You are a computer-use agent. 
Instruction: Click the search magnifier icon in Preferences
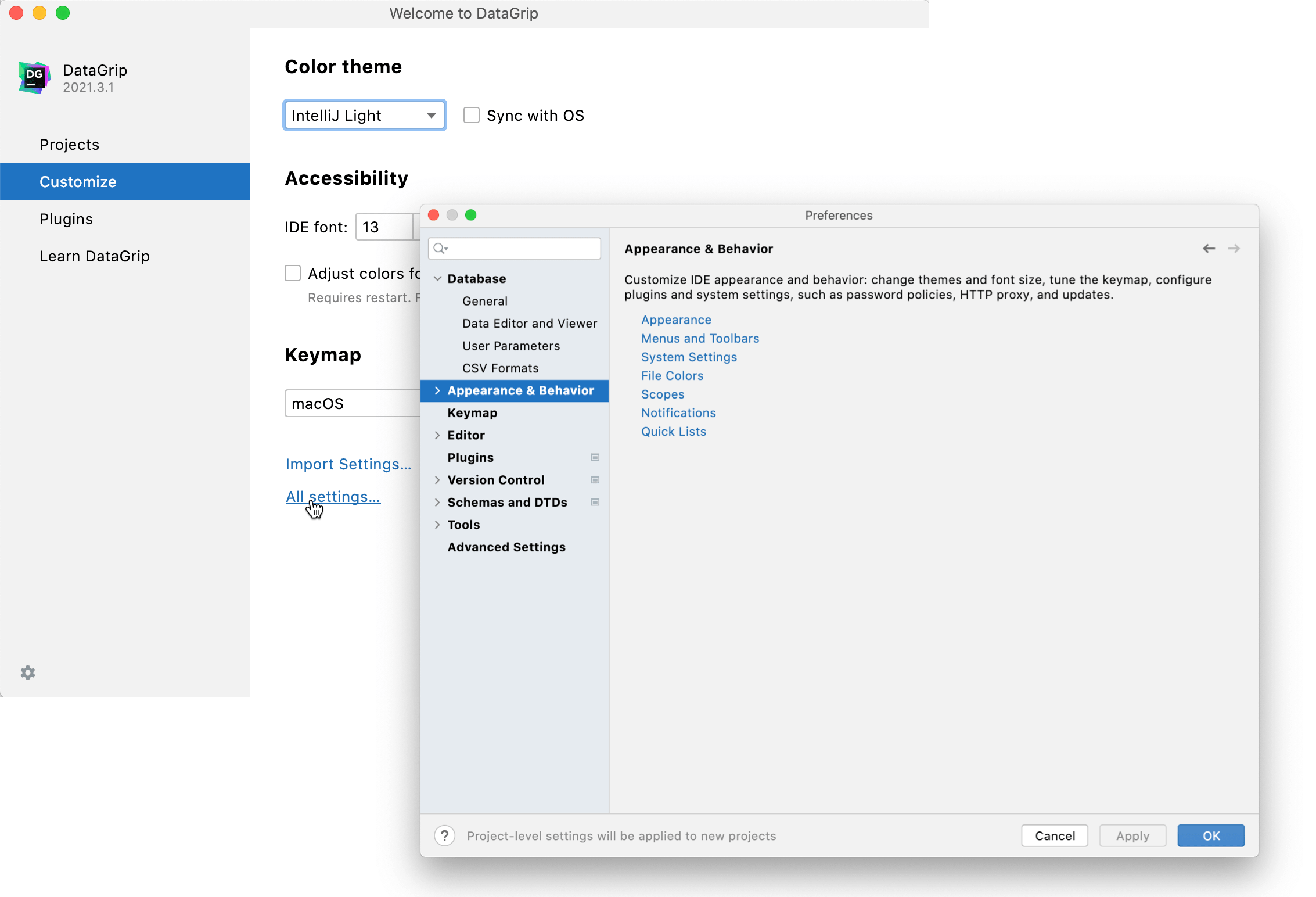point(441,249)
